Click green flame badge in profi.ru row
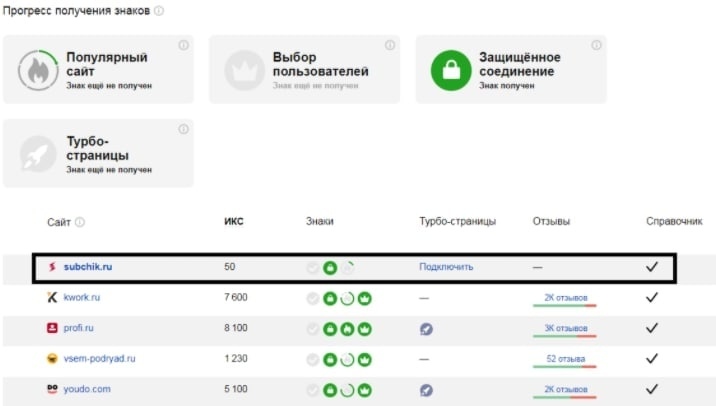The height and width of the screenshot is (406, 716). click(x=347, y=329)
